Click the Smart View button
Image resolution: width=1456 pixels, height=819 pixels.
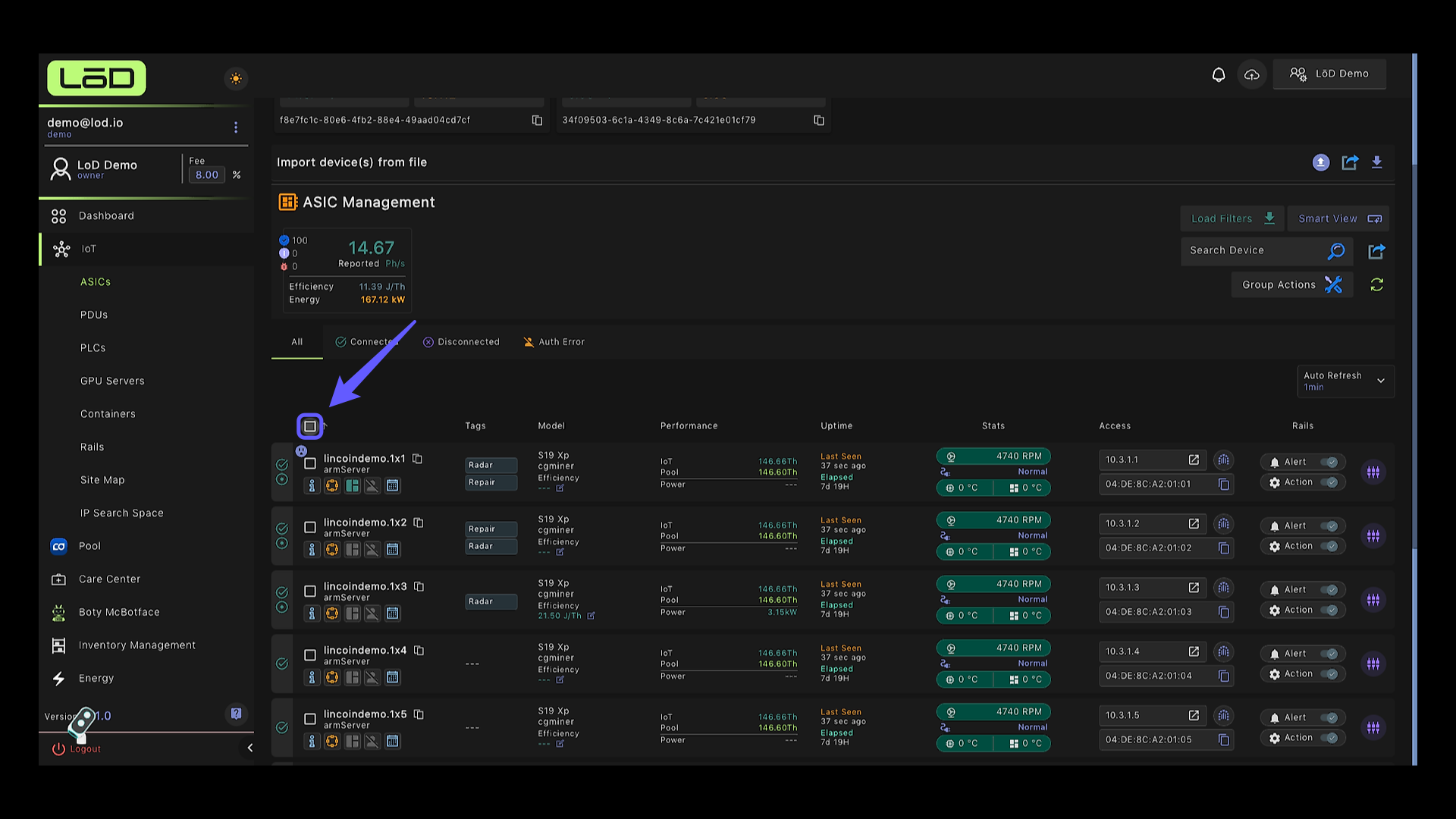(x=1338, y=218)
